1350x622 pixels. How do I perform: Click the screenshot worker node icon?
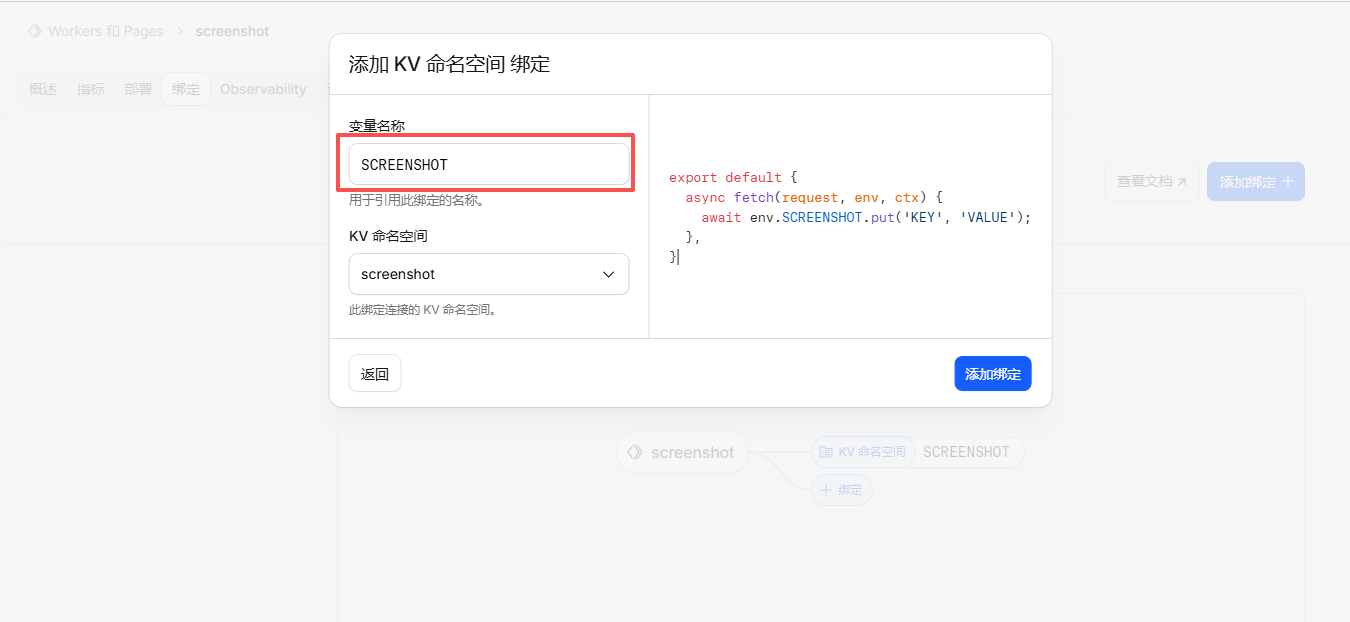point(634,452)
